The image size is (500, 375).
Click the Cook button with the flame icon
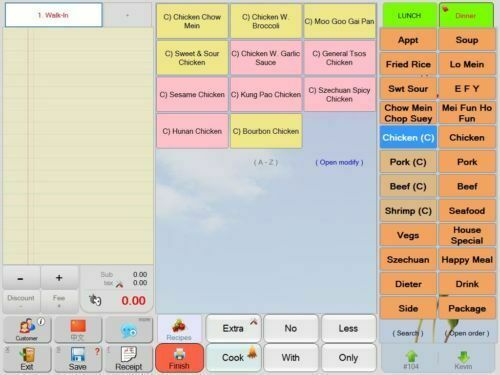(x=233, y=358)
